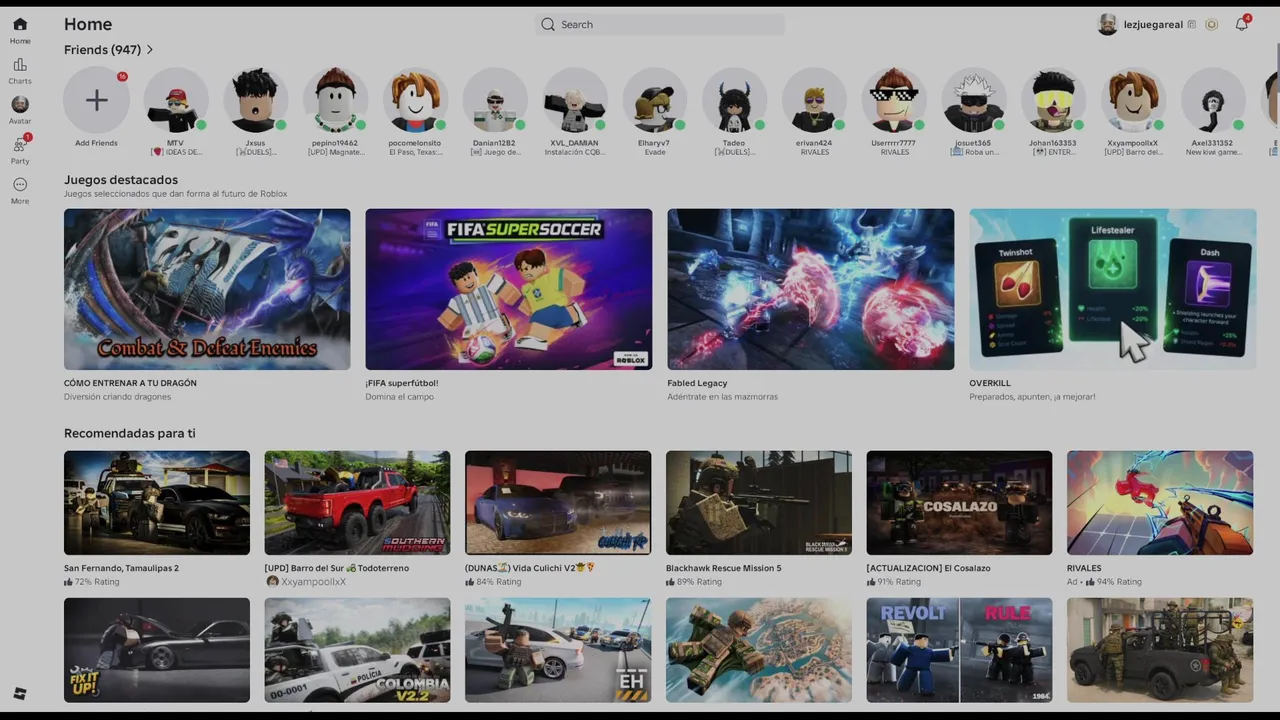Open the Home sidebar icon

click(x=20, y=25)
